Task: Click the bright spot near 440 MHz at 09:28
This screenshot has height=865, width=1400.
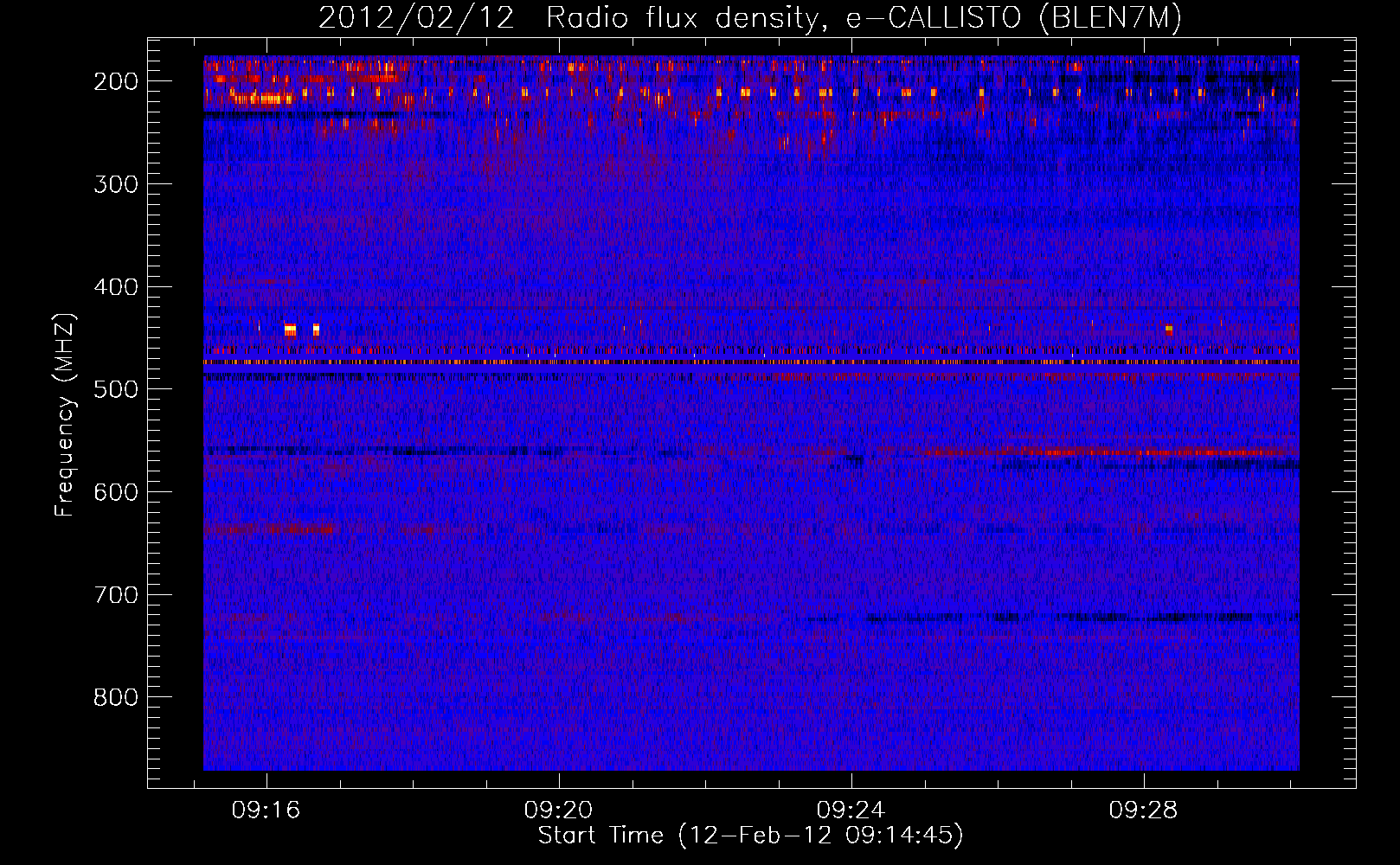Action: [1169, 330]
